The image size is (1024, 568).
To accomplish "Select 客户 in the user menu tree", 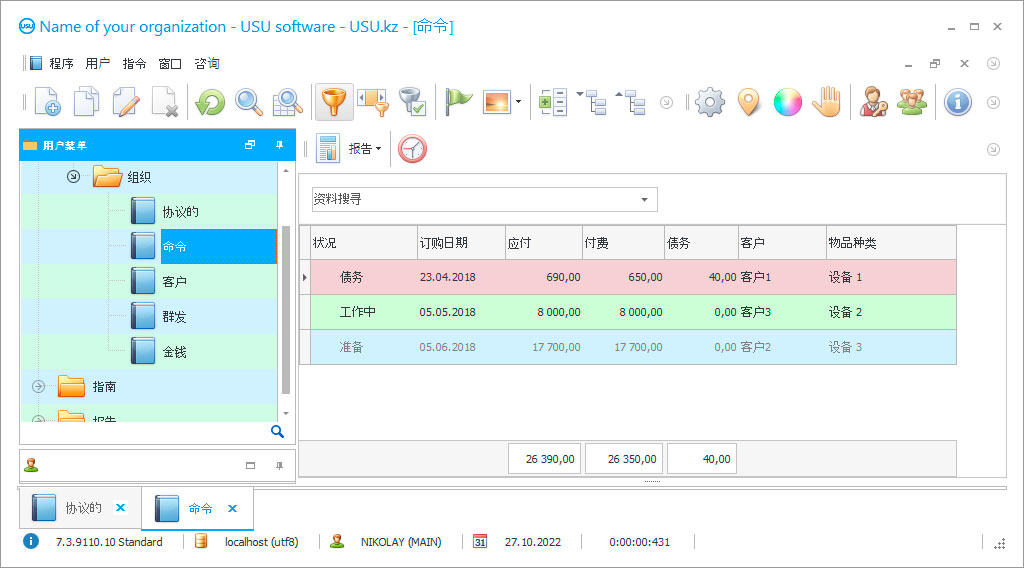I will pos(174,282).
